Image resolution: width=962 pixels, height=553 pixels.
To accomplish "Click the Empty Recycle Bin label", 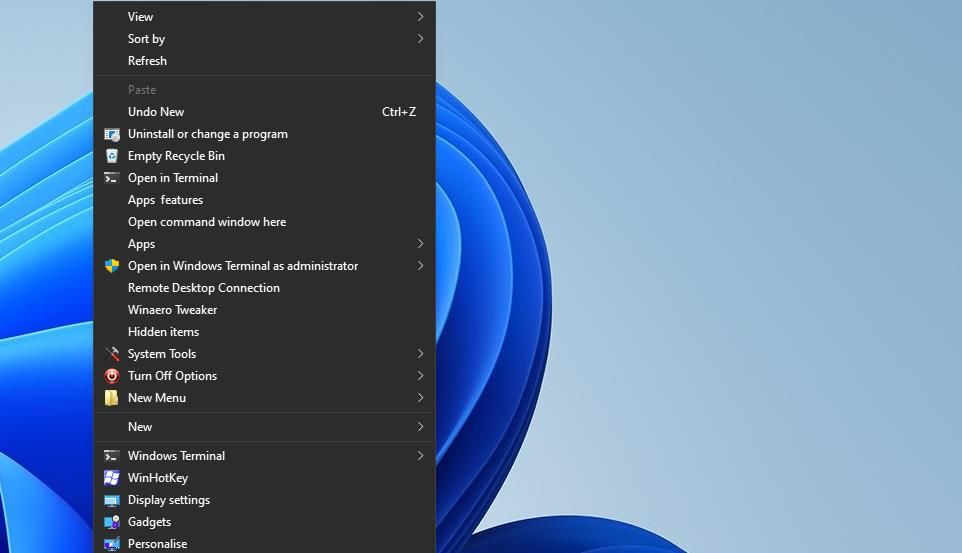I will click(176, 157).
